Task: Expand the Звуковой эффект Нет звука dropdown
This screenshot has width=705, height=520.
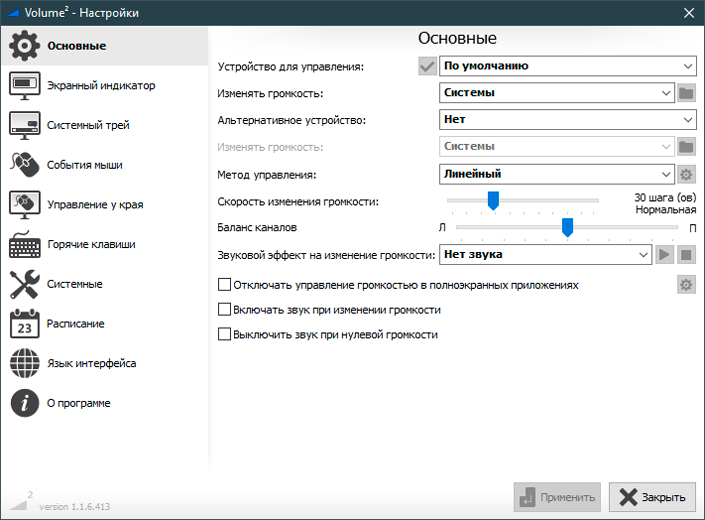Action: coord(545,254)
